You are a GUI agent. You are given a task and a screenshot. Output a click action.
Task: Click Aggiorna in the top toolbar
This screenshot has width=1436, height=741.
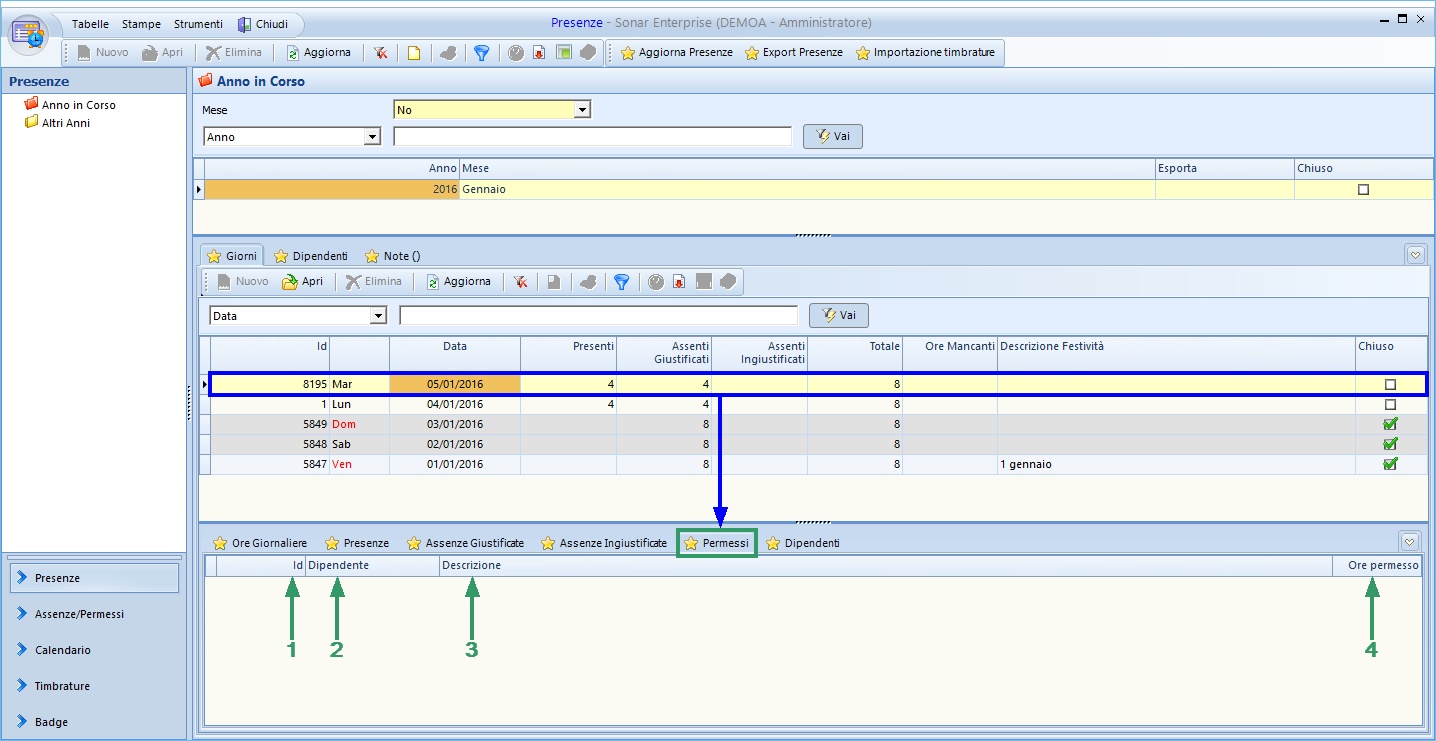pos(318,53)
